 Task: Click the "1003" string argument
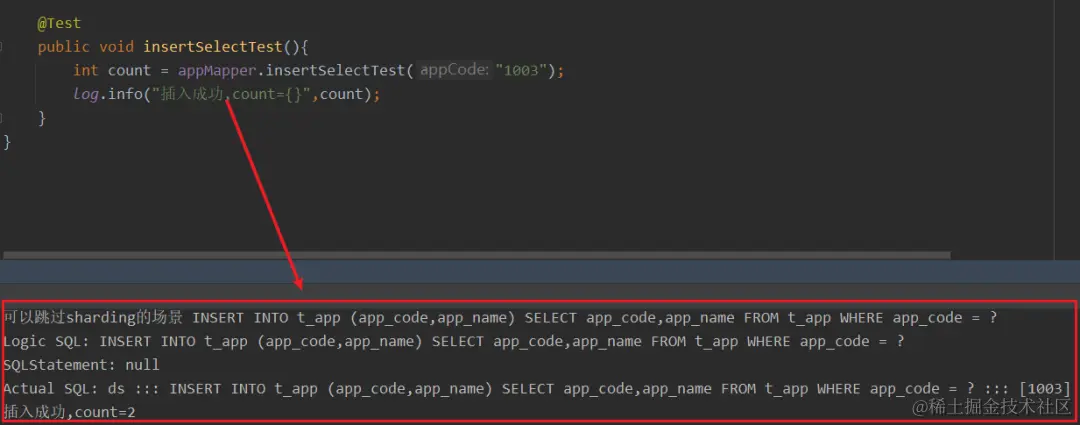click(x=521, y=70)
